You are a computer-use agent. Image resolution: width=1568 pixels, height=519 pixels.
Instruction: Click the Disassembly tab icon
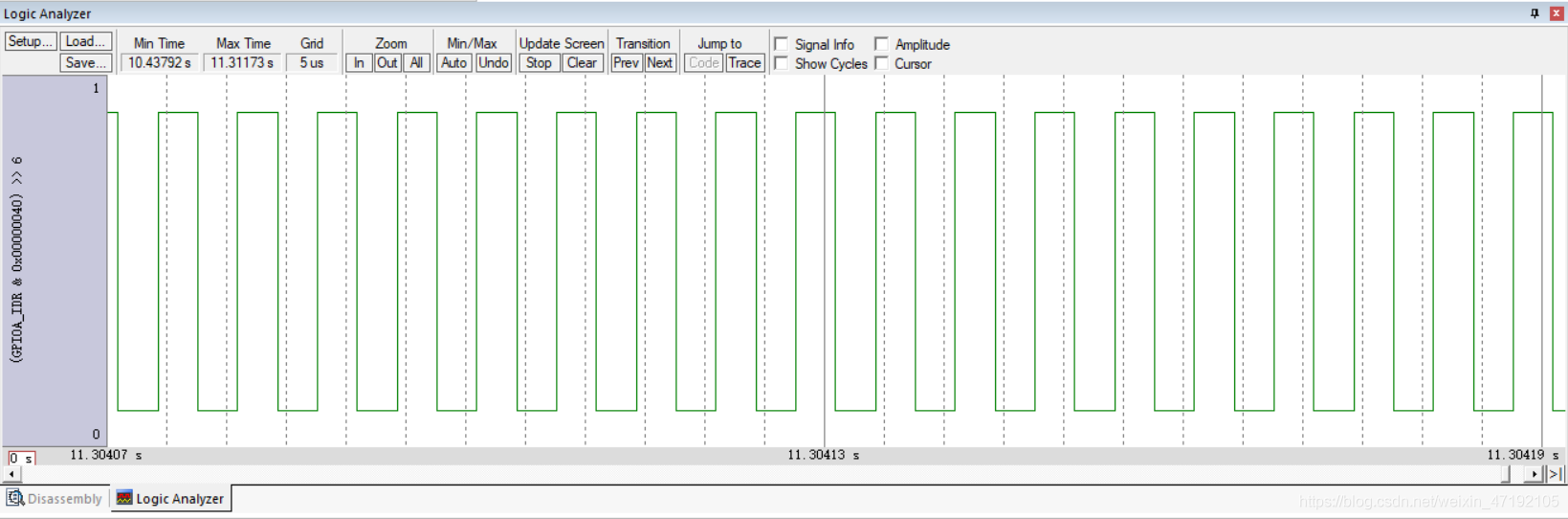click(x=15, y=498)
